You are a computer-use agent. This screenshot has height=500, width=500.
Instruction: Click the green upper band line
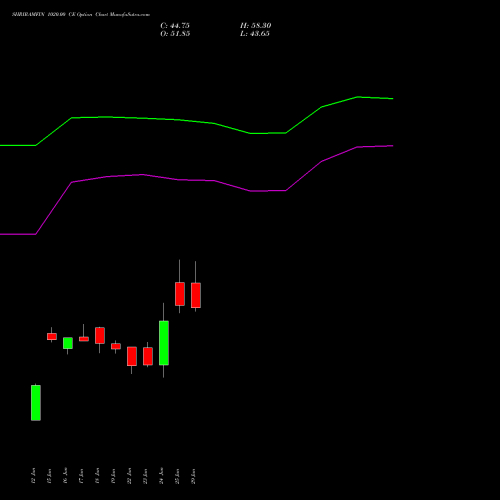coord(197,121)
